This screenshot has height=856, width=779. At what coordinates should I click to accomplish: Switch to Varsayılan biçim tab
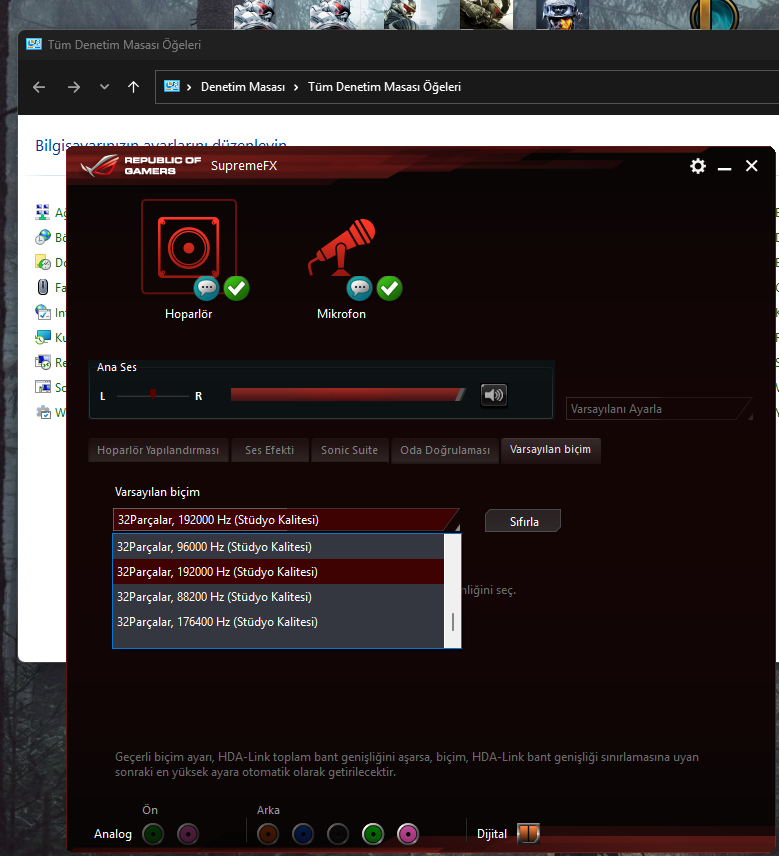pyautogui.click(x=550, y=449)
